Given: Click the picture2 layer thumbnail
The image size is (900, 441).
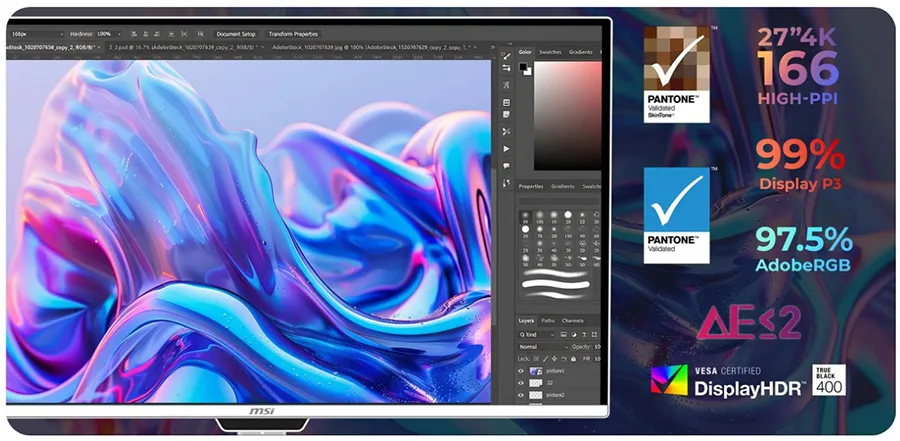Looking at the screenshot, I should (536, 395).
